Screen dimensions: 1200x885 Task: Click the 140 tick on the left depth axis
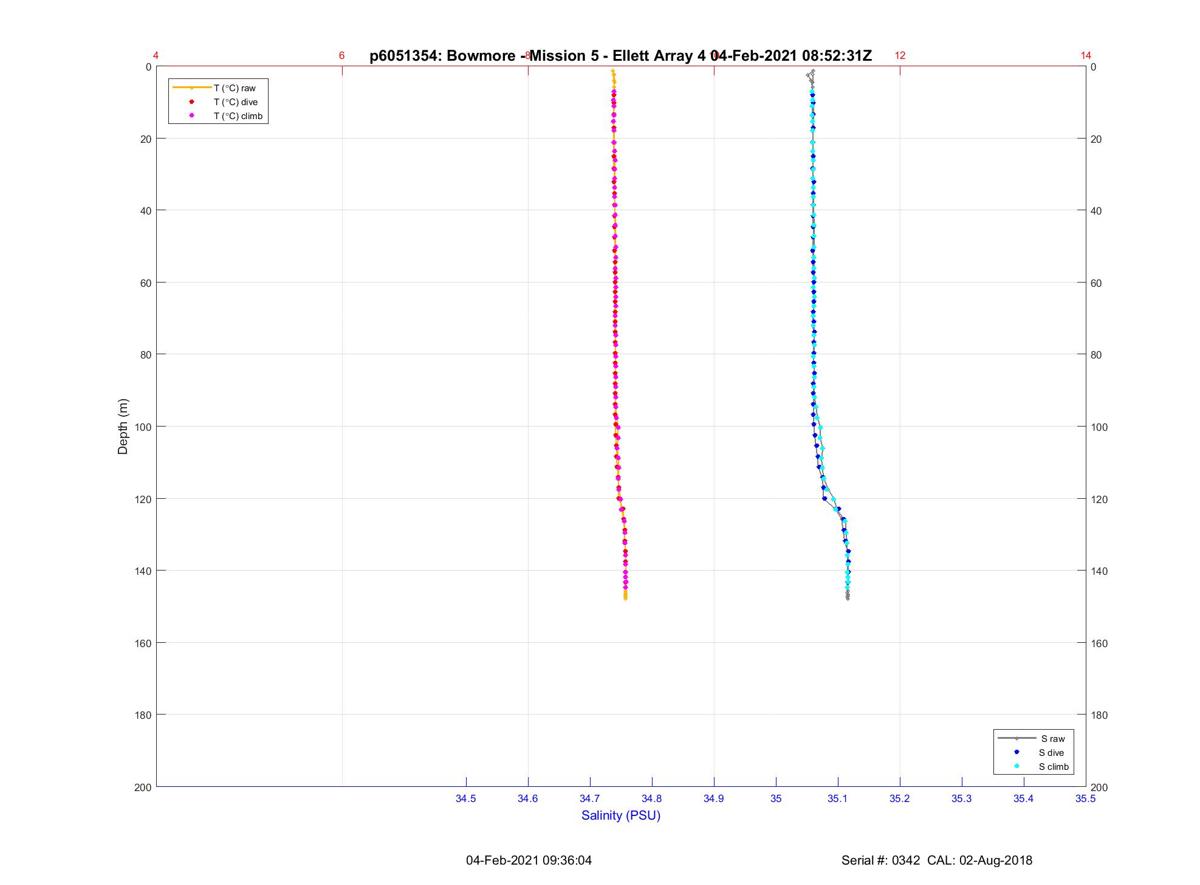(142, 571)
